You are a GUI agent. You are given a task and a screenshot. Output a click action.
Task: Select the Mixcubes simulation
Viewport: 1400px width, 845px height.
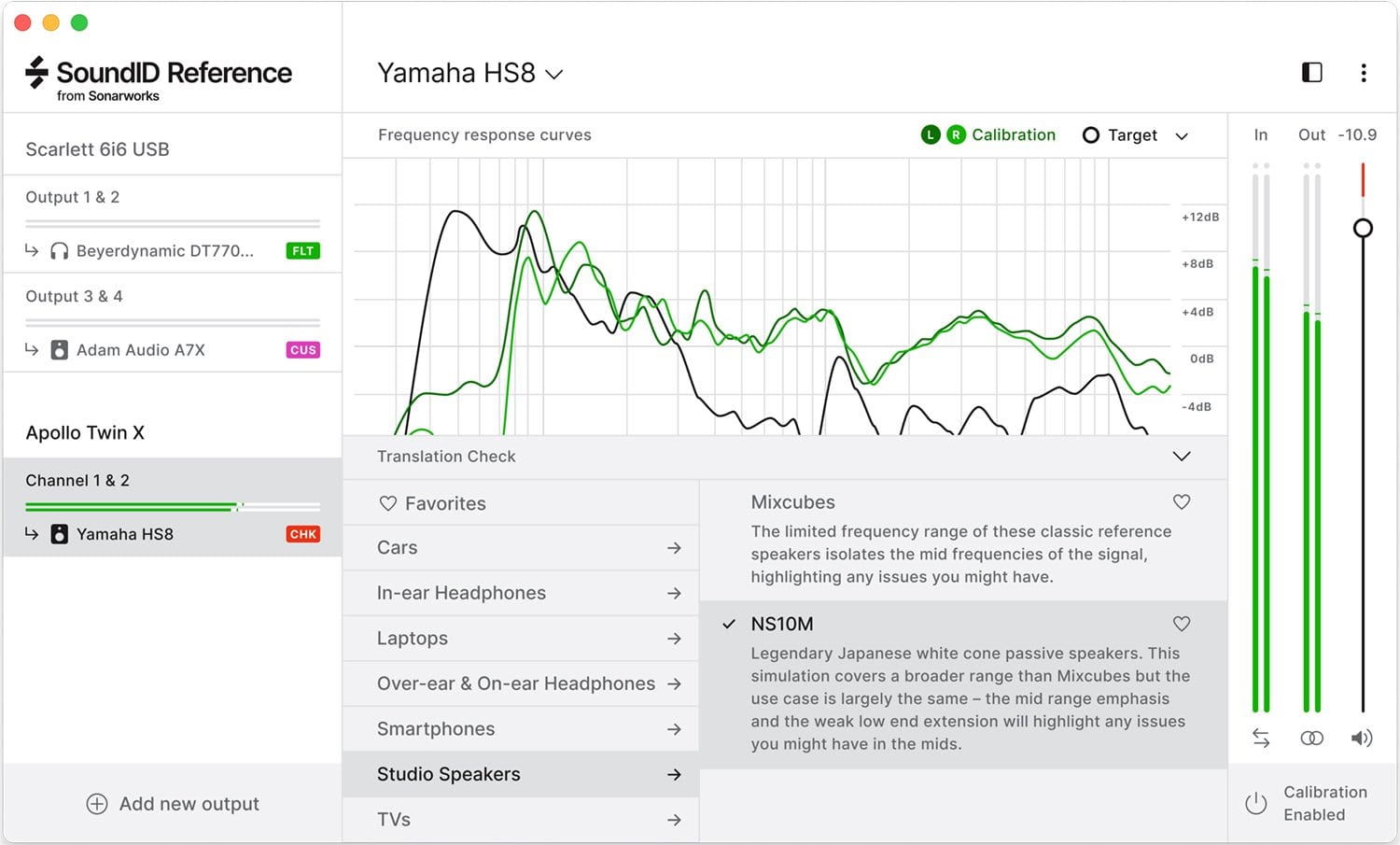[x=963, y=540]
